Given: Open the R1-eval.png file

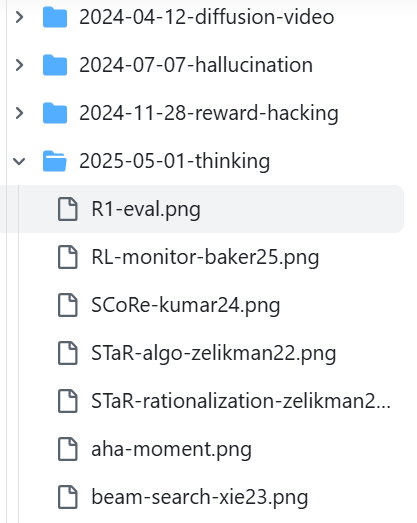Looking at the screenshot, I should [x=146, y=209].
